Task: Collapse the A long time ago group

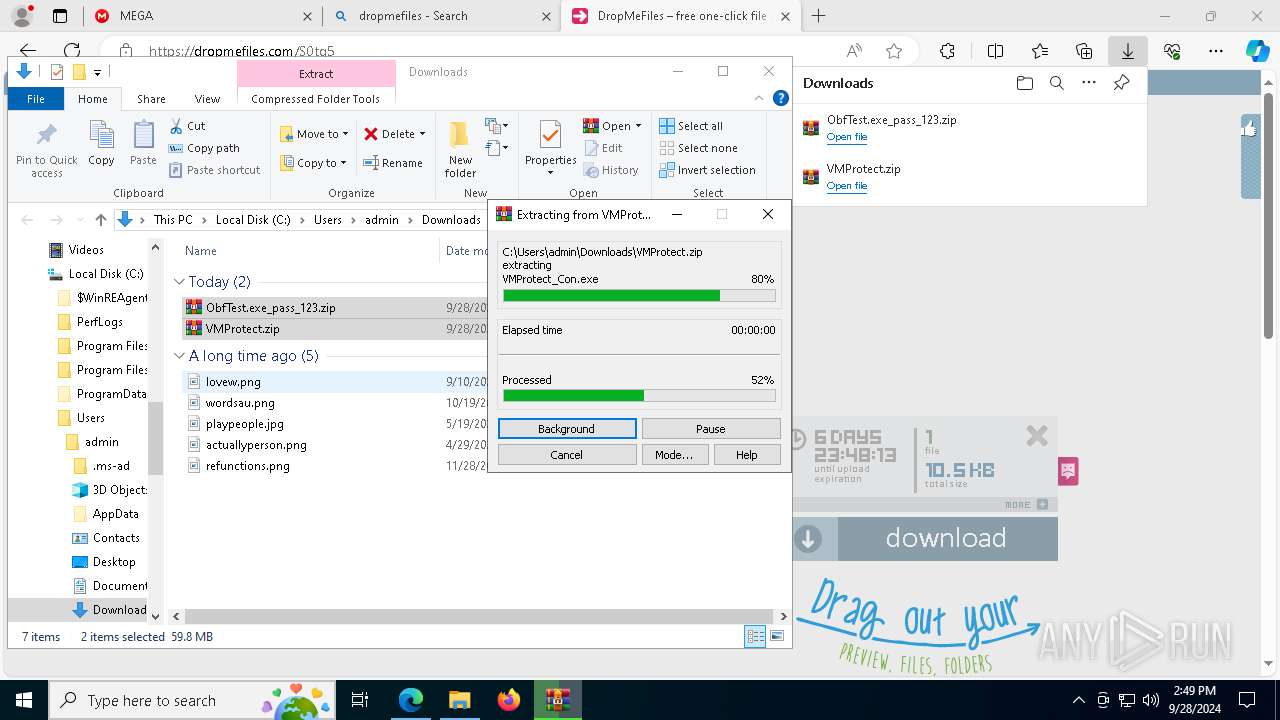Action: point(179,356)
